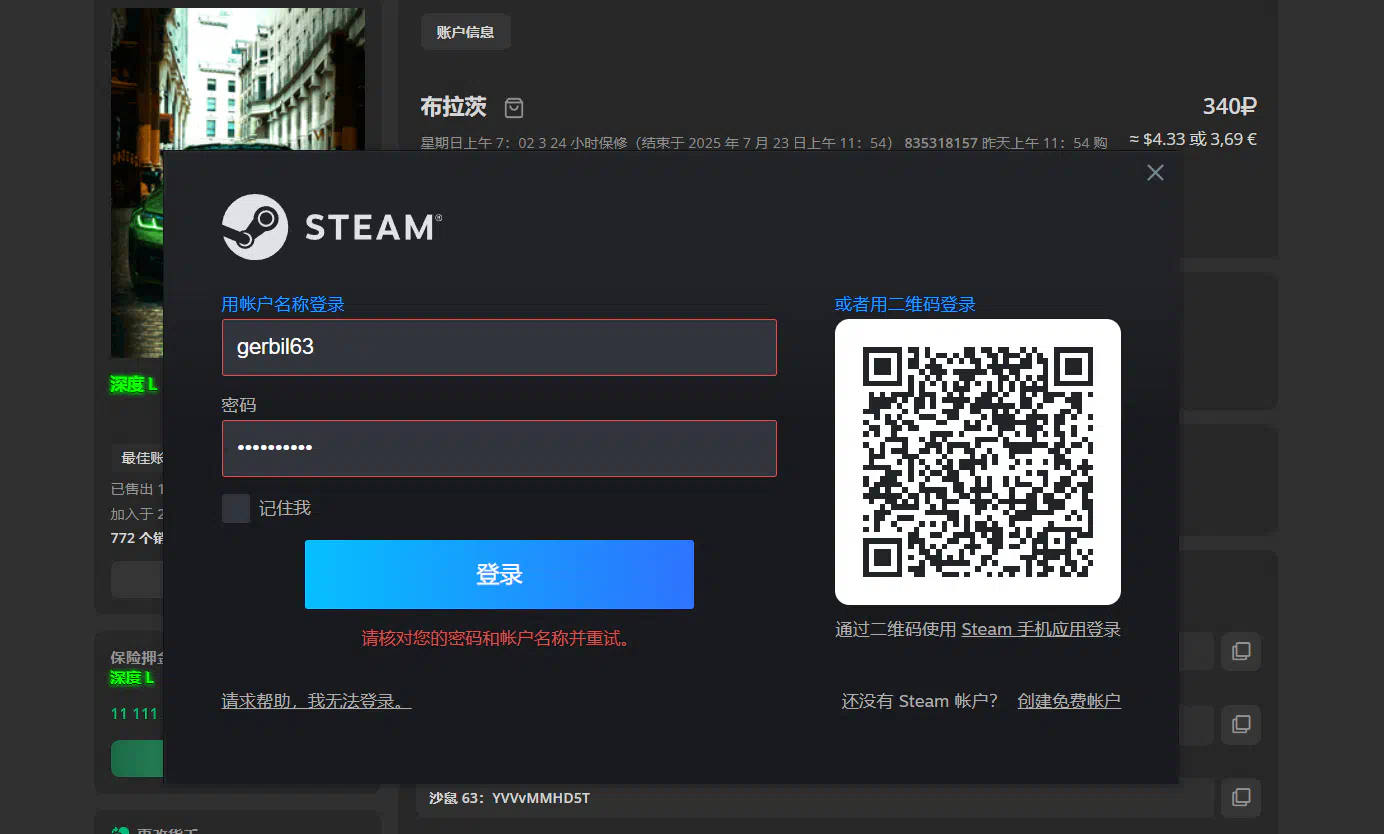Click the red error message 请核对您的密码和帐户名称并重试
Screen dimensions: 1384x834
pyautogui.click(x=499, y=639)
